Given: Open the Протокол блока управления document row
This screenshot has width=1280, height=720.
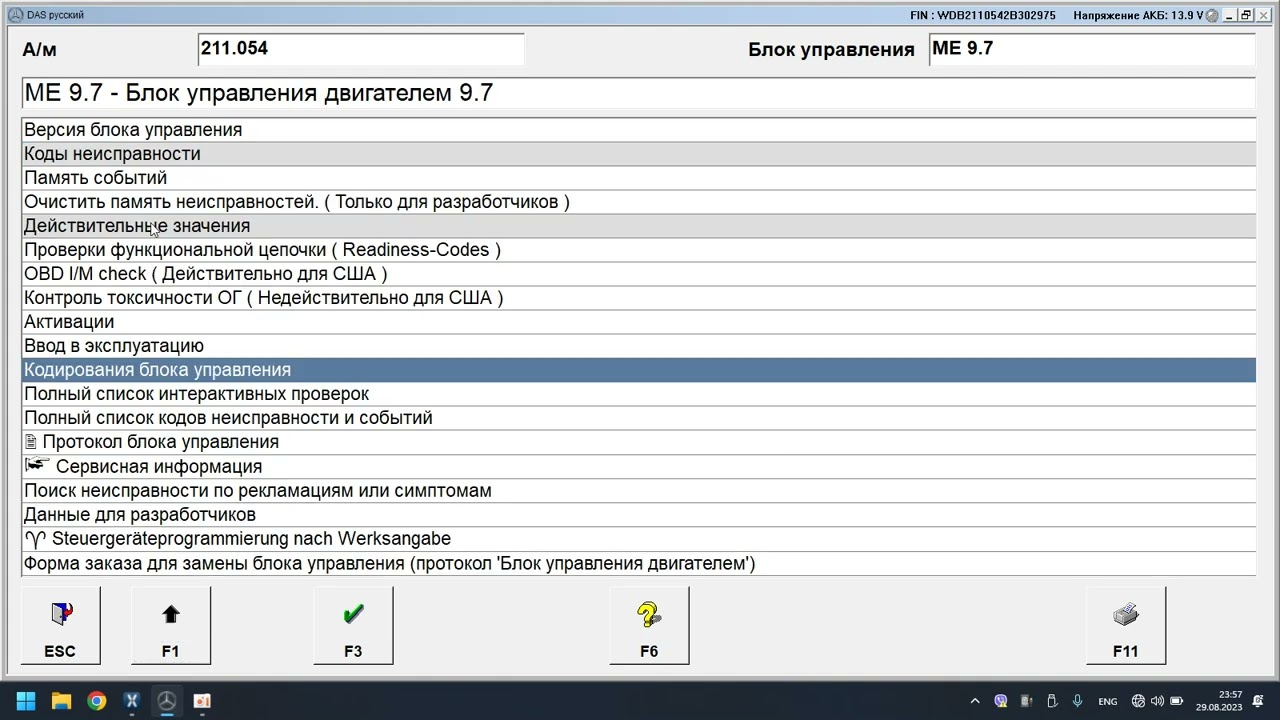Looking at the screenshot, I should [639, 442].
